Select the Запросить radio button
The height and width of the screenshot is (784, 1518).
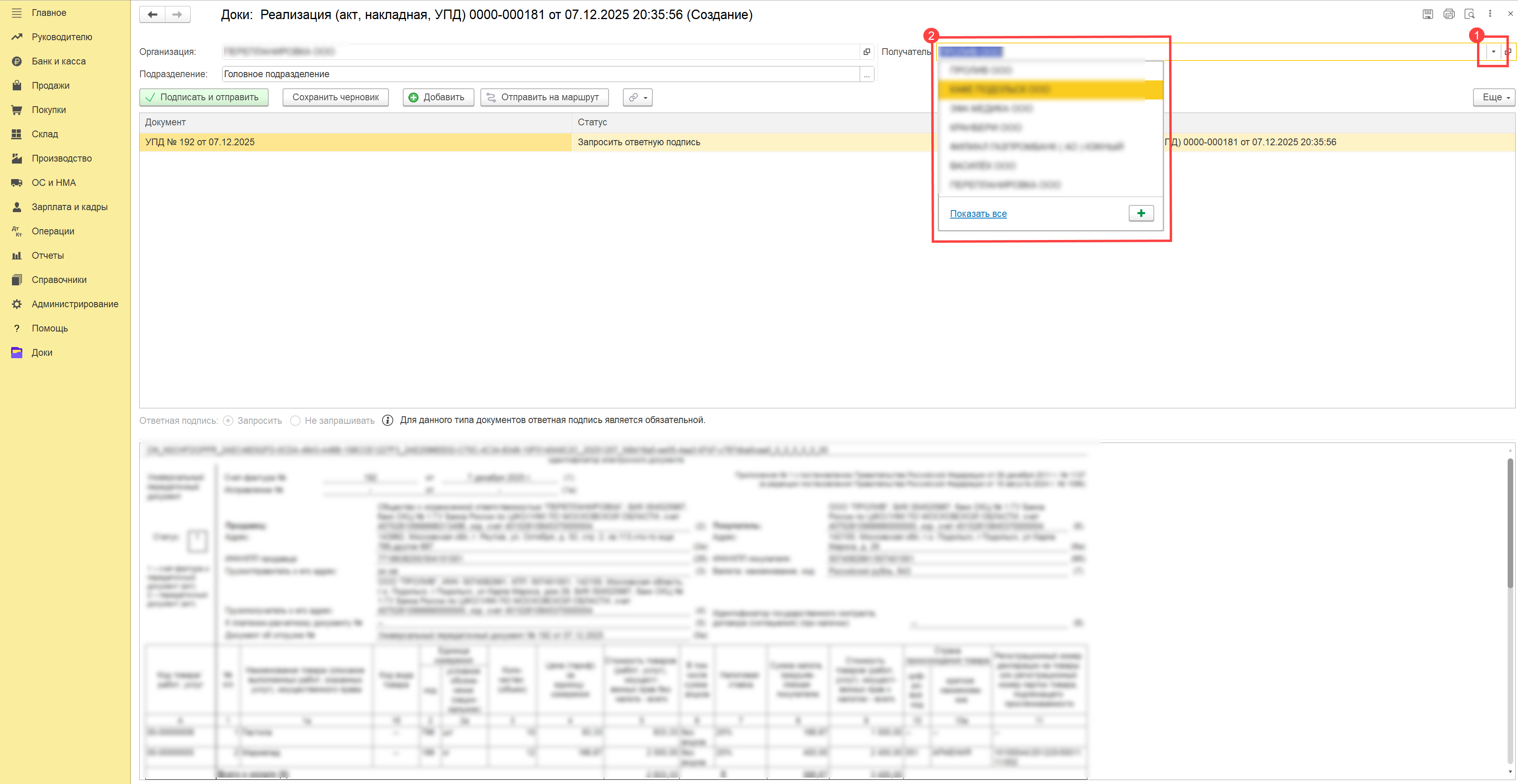click(228, 421)
